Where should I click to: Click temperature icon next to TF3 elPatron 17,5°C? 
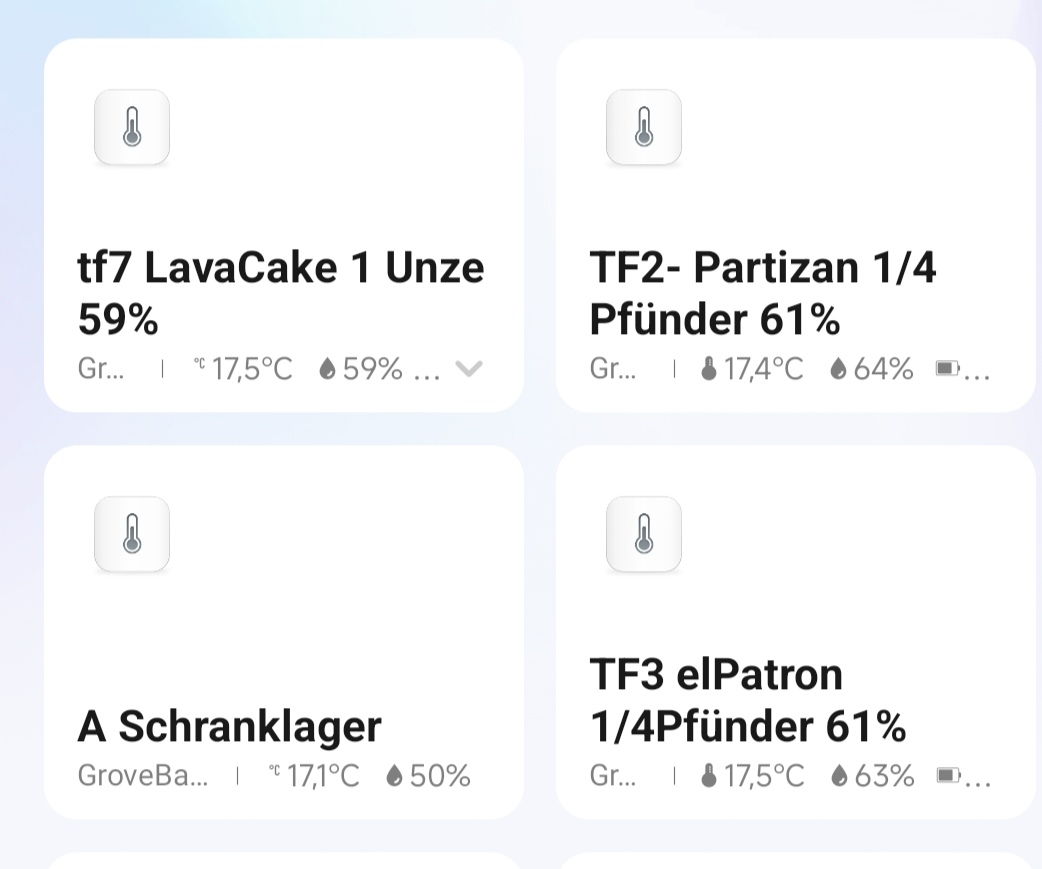tap(709, 776)
